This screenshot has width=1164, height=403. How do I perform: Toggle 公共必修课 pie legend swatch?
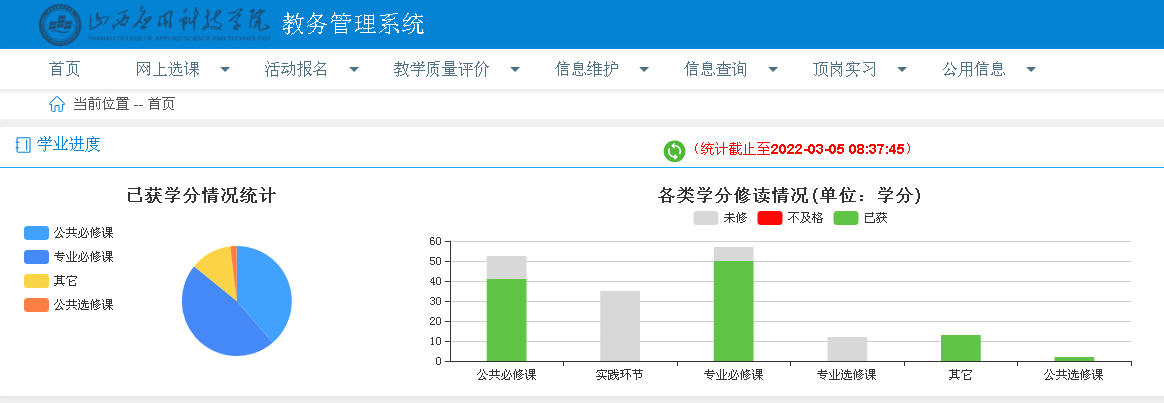36,233
